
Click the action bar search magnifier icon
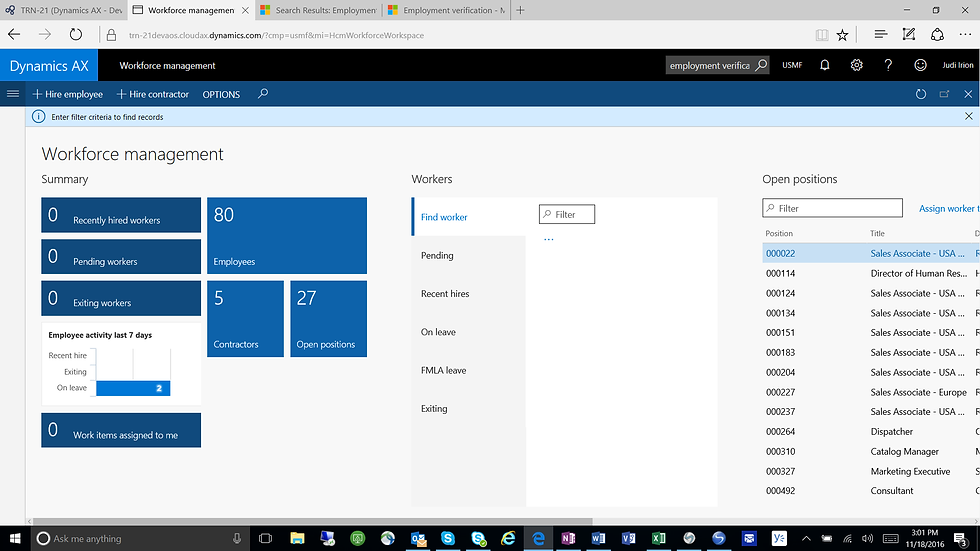click(x=263, y=94)
